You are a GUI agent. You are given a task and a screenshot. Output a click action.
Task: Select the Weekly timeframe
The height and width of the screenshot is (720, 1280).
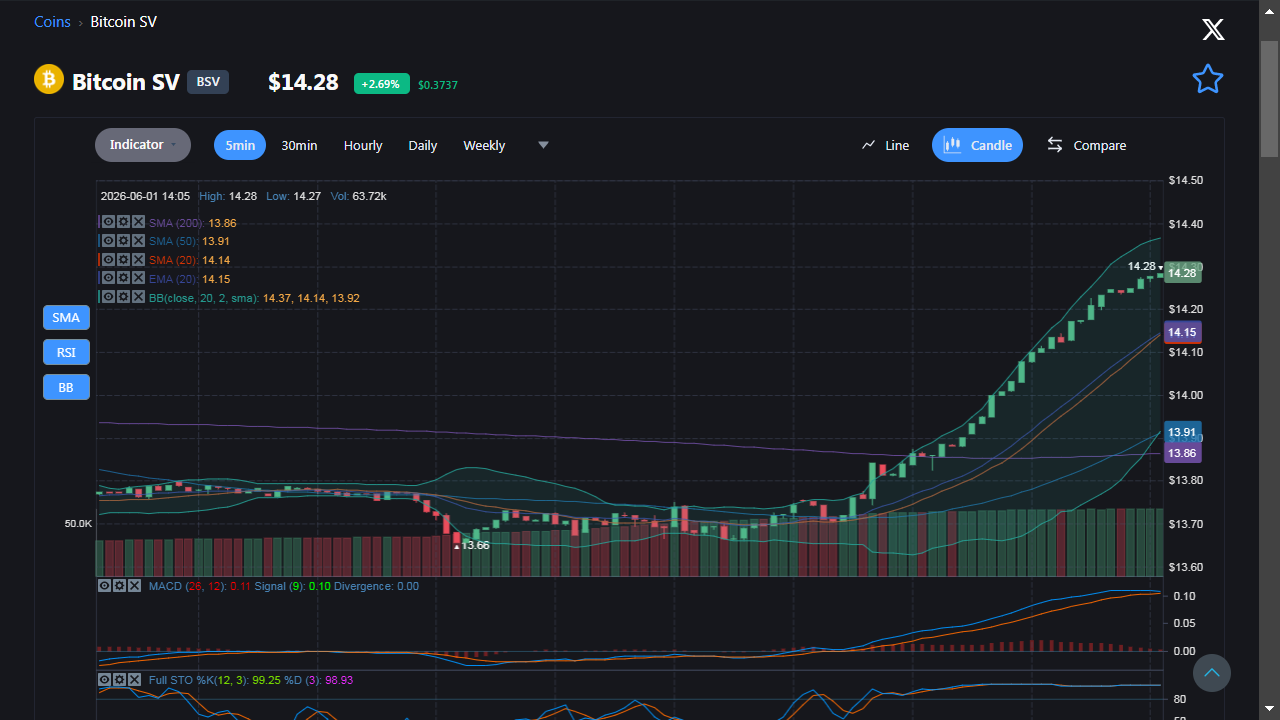(x=484, y=145)
